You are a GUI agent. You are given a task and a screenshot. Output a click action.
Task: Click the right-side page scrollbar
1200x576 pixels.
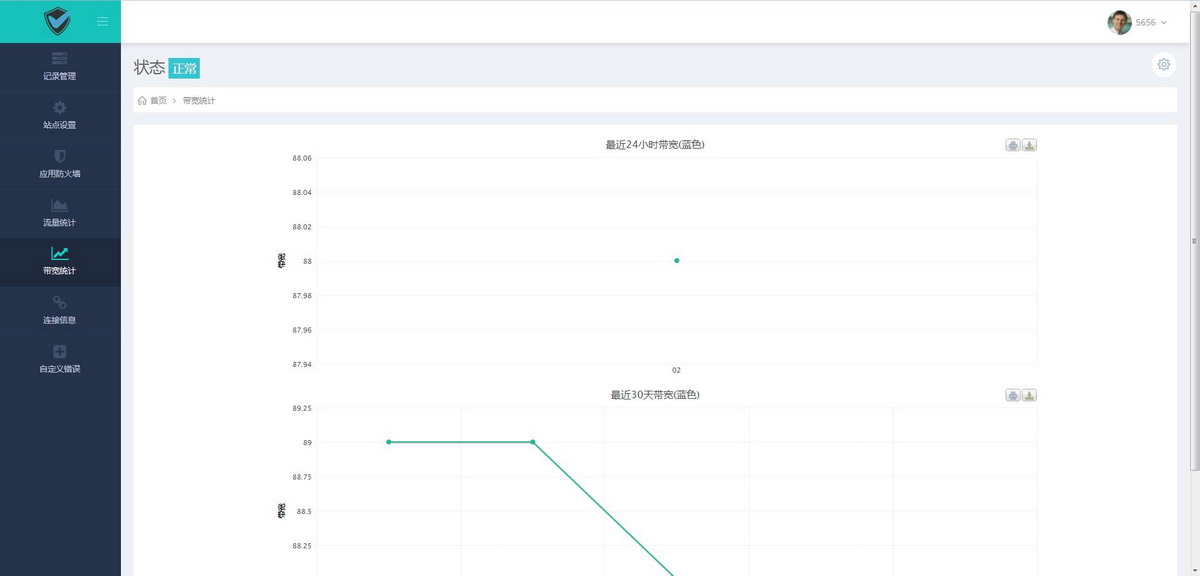[1193, 240]
